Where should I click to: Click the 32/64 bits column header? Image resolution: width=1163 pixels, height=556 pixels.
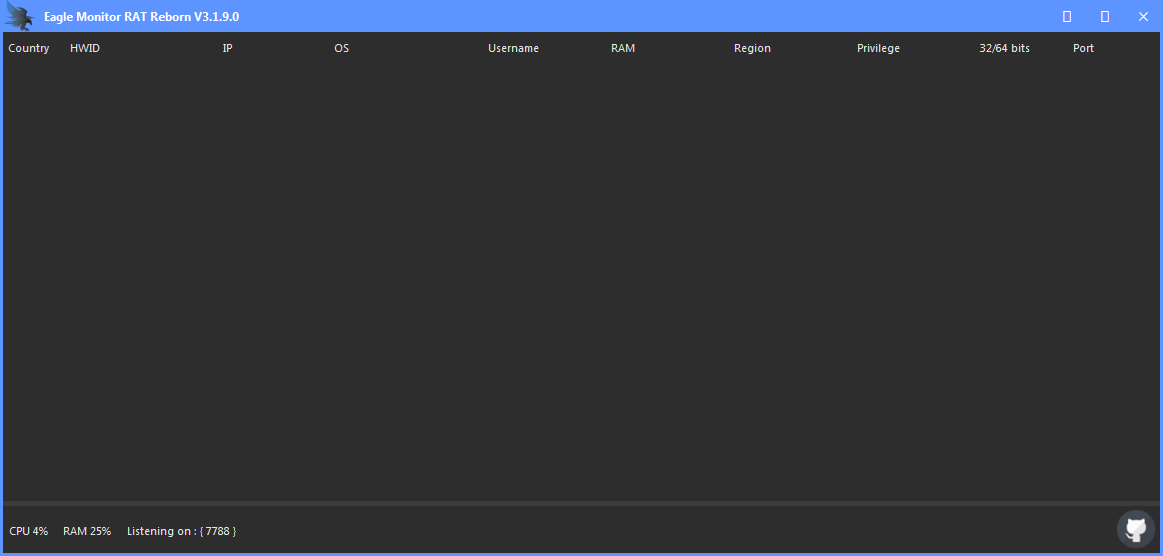pyautogui.click(x=1004, y=48)
